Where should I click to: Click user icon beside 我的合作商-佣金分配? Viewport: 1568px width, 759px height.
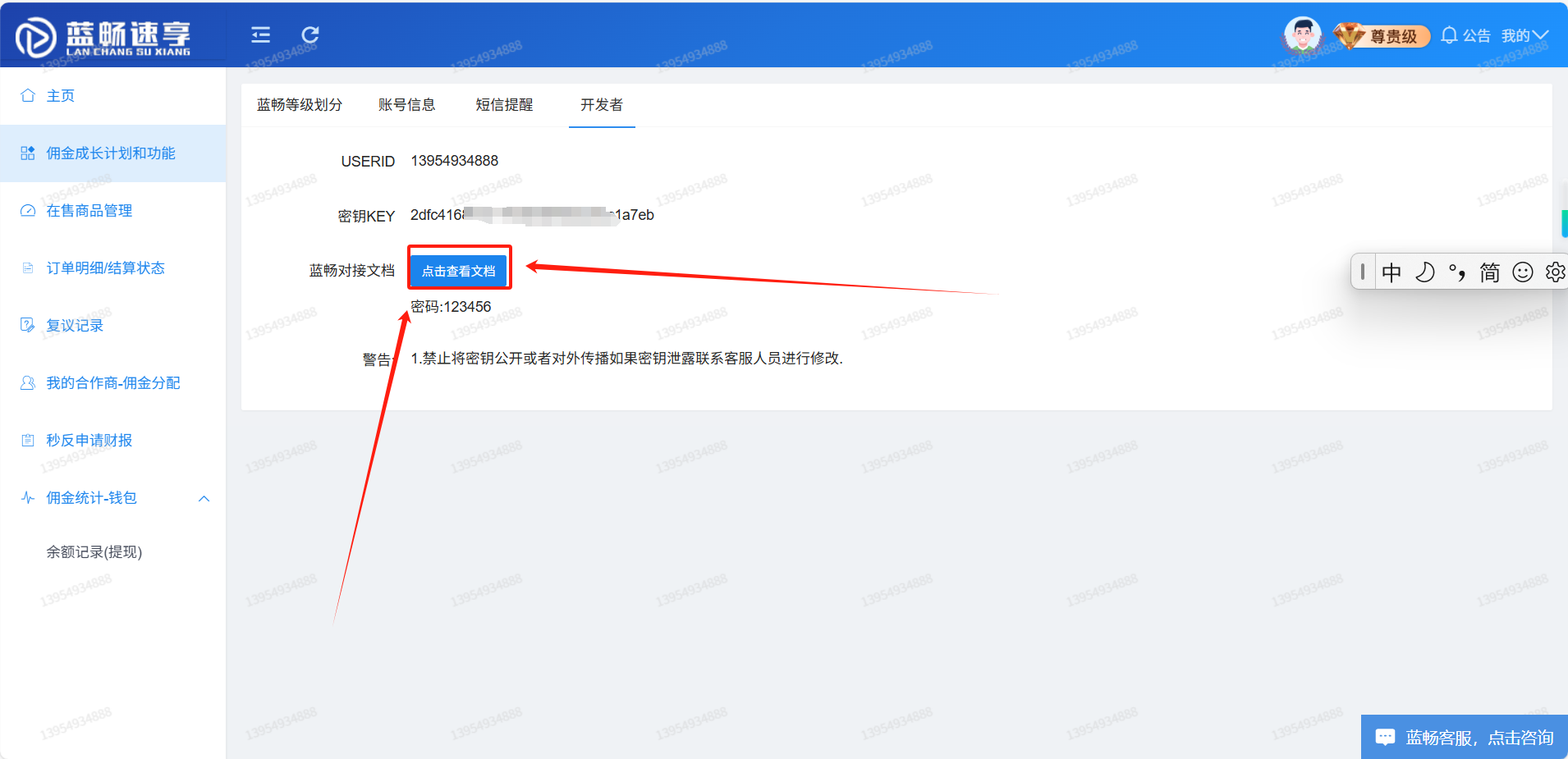coord(28,382)
